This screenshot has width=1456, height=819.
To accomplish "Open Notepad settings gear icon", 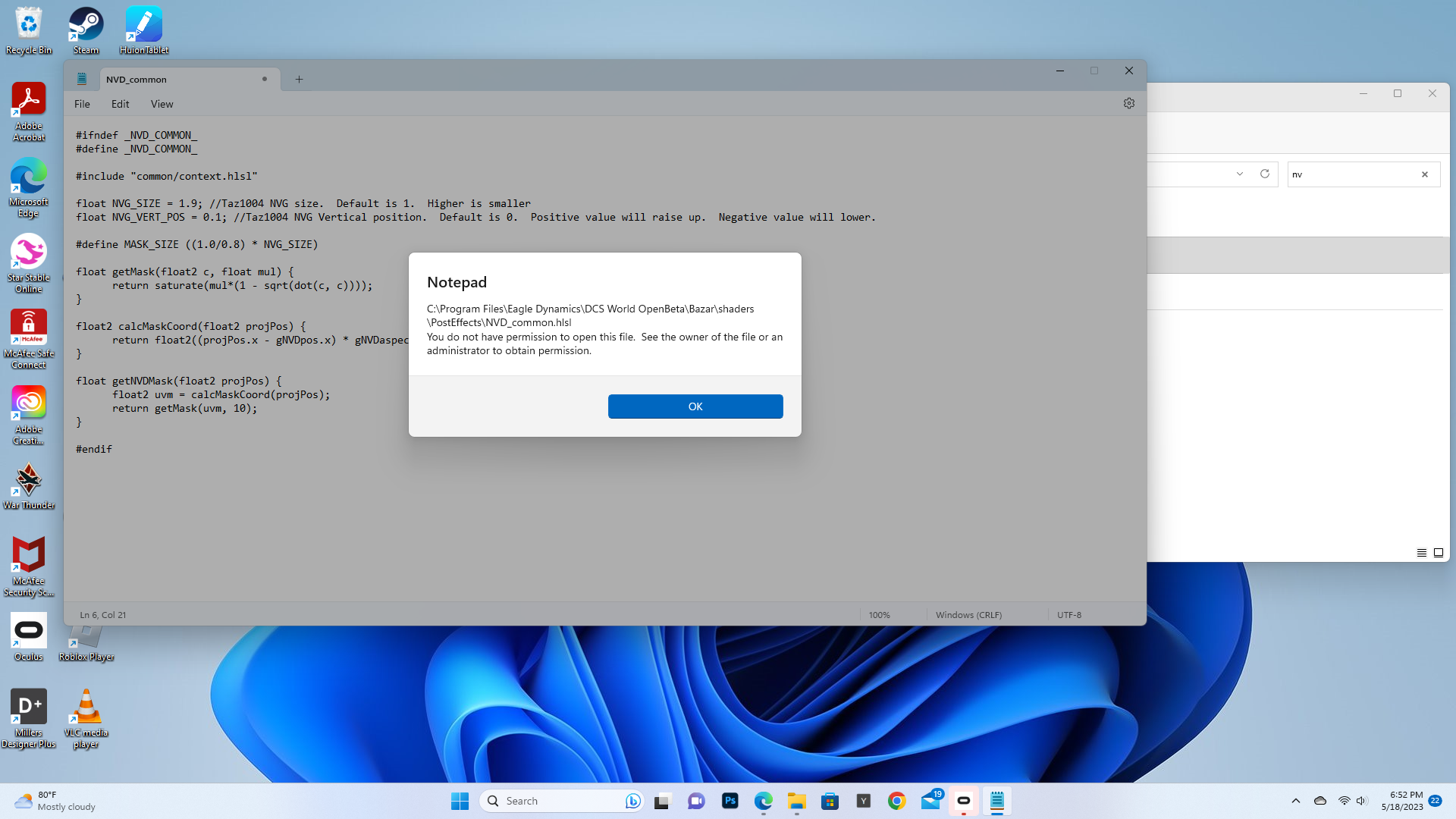I will [x=1129, y=103].
